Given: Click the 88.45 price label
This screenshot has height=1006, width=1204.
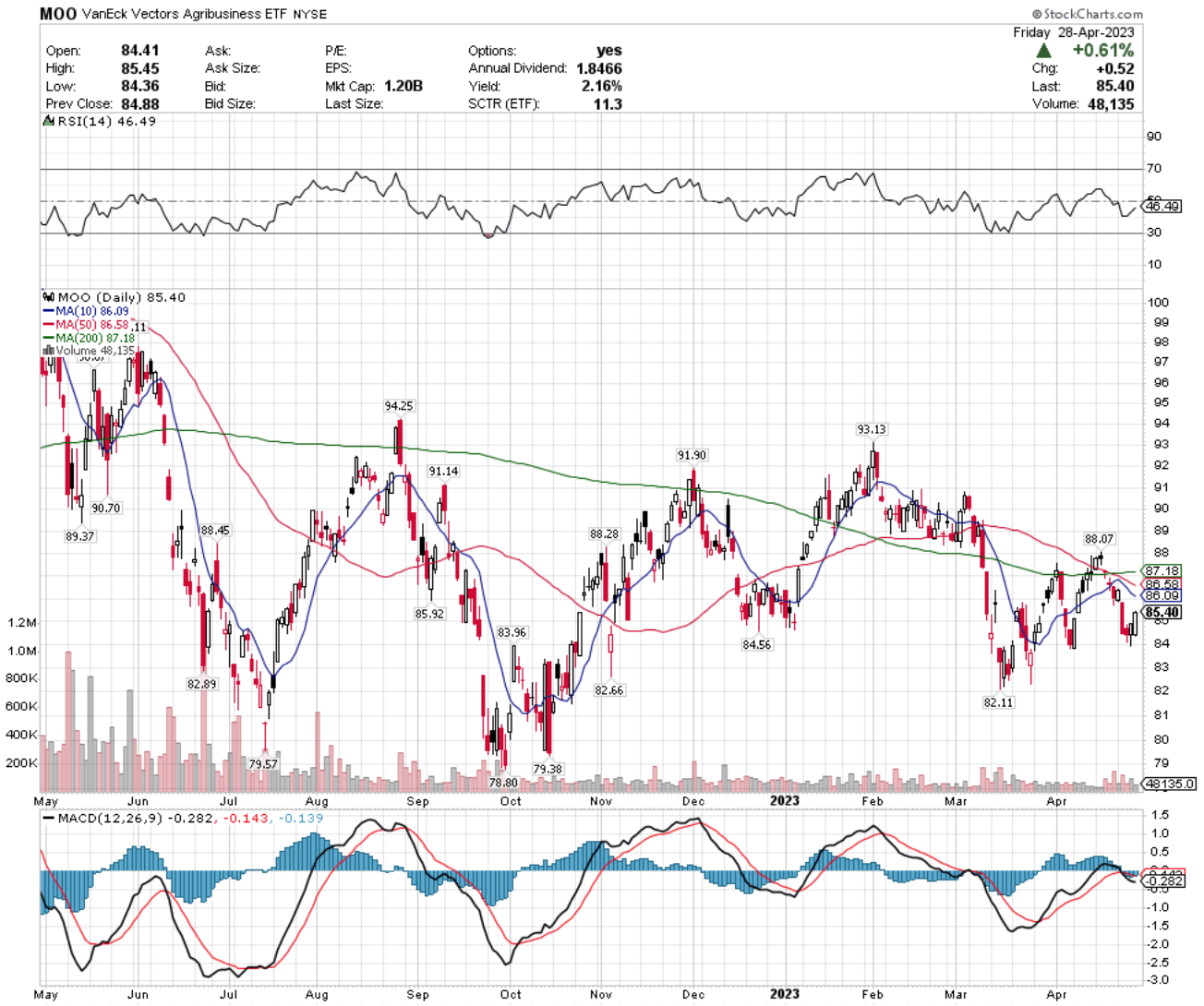Looking at the screenshot, I should pyautogui.click(x=215, y=530).
